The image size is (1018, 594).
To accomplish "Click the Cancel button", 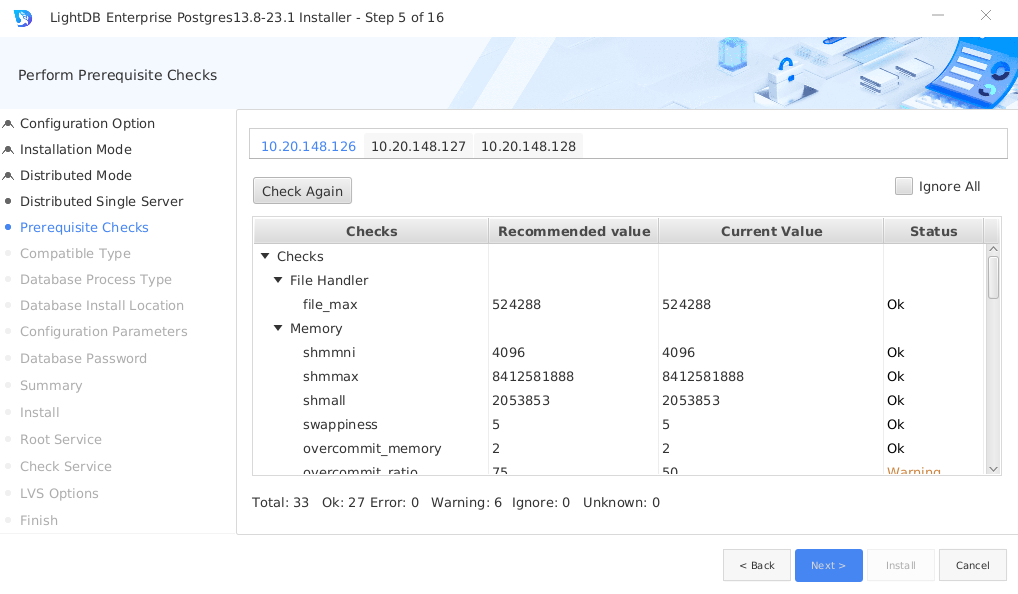I will tap(973, 565).
